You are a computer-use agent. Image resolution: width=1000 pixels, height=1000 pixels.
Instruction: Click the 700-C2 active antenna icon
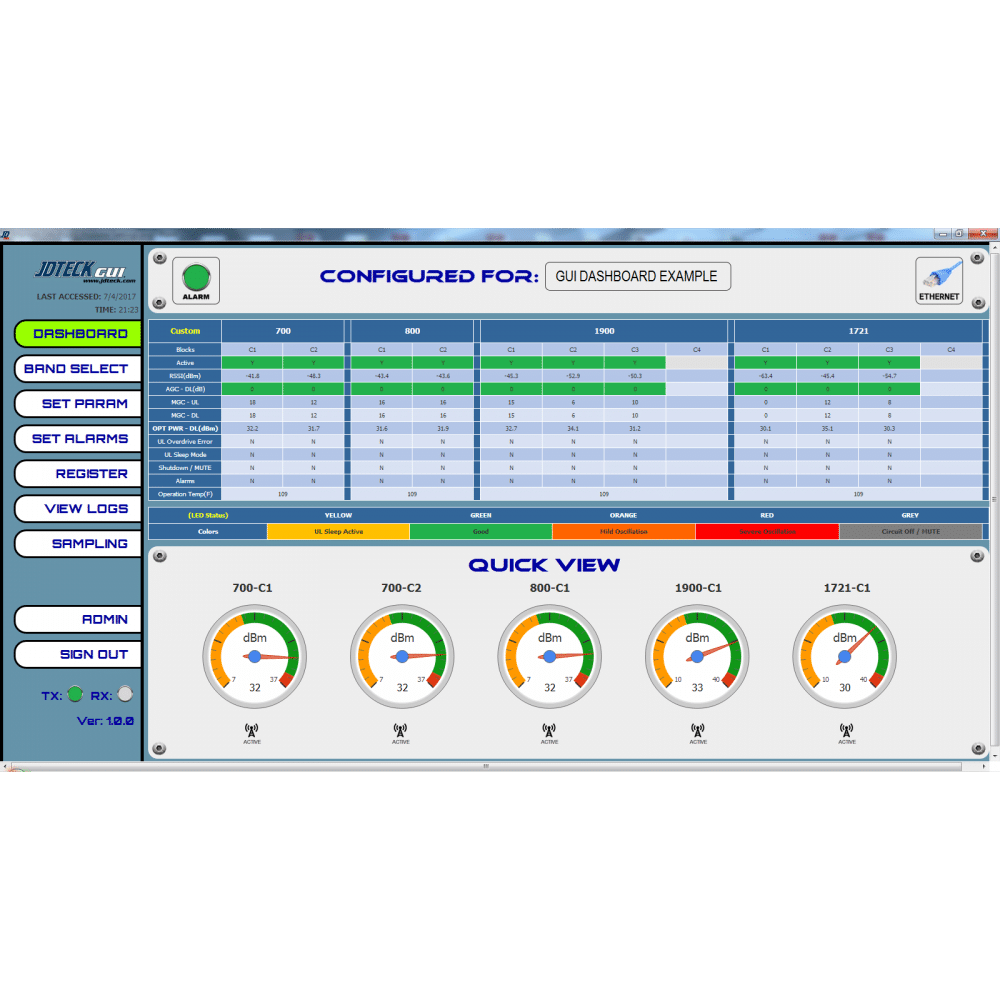click(401, 732)
